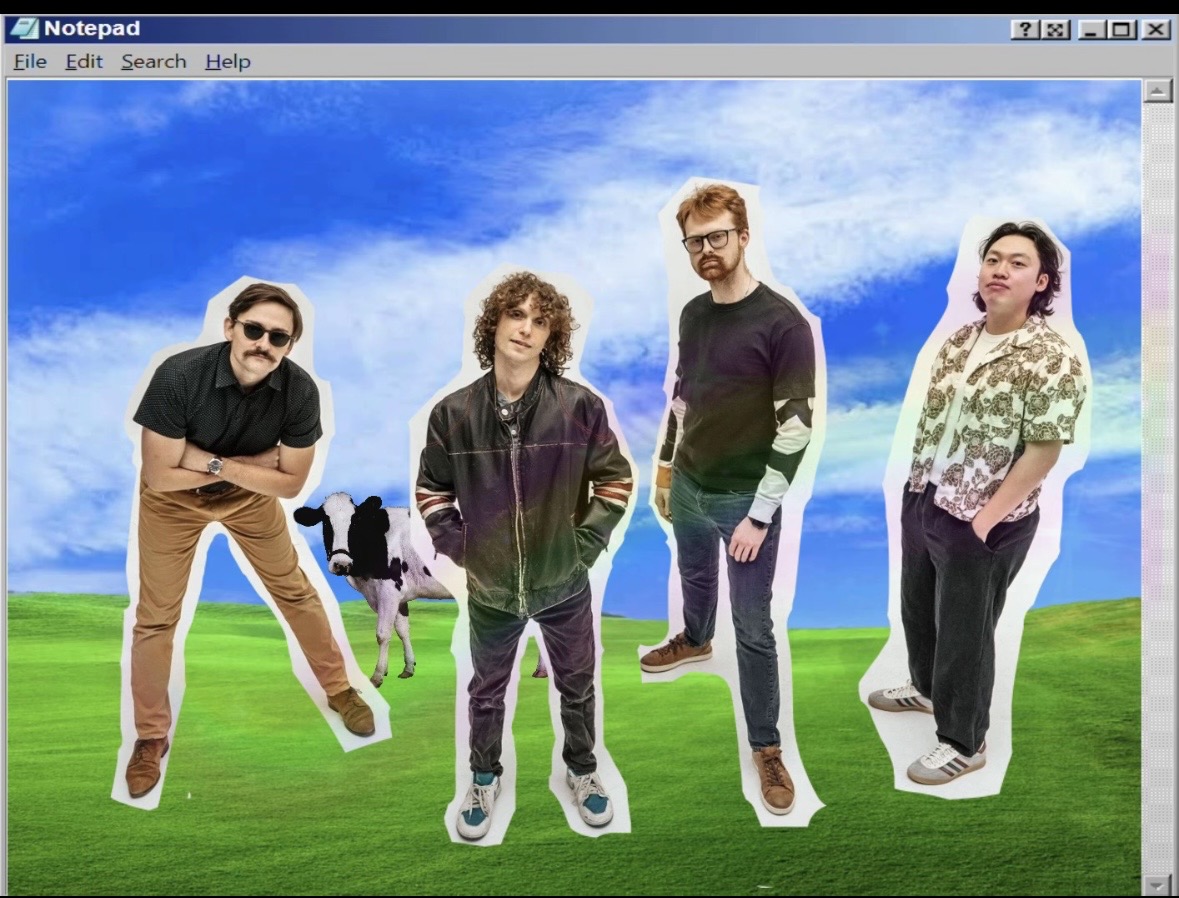The image size is (1179, 898).
Task: Click the scrollbar up arrow
Action: (x=1158, y=92)
